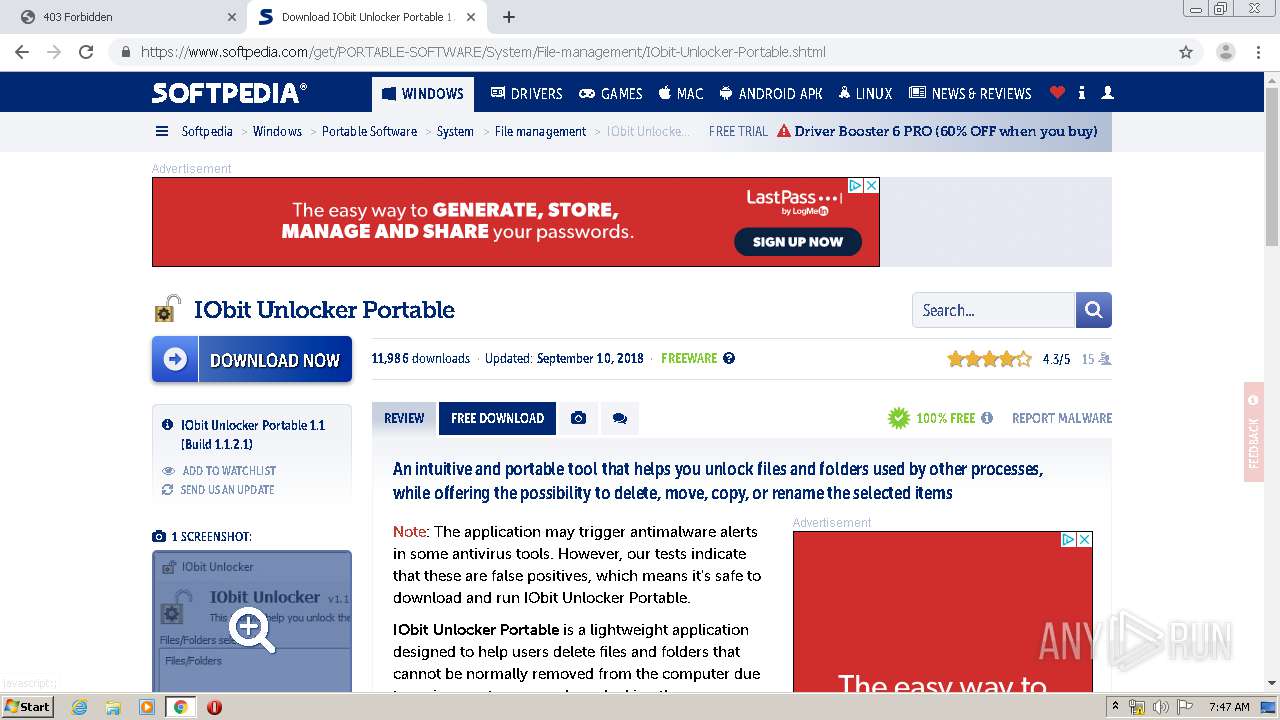Click the AdChoices icon on the sidebar ad
The image size is (1280, 720).
click(1069, 539)
